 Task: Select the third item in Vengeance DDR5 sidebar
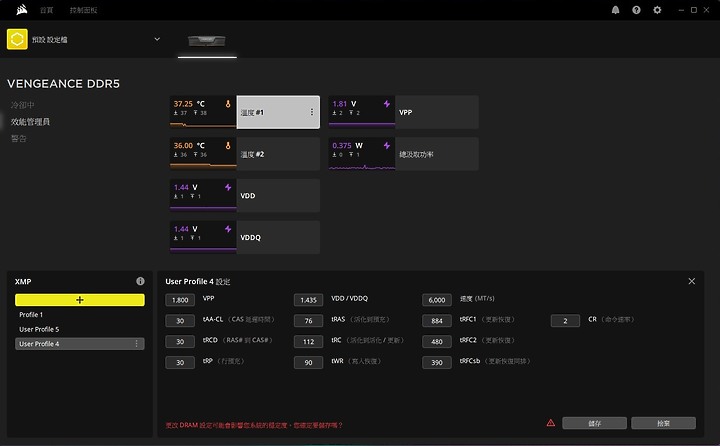[19, 138]
